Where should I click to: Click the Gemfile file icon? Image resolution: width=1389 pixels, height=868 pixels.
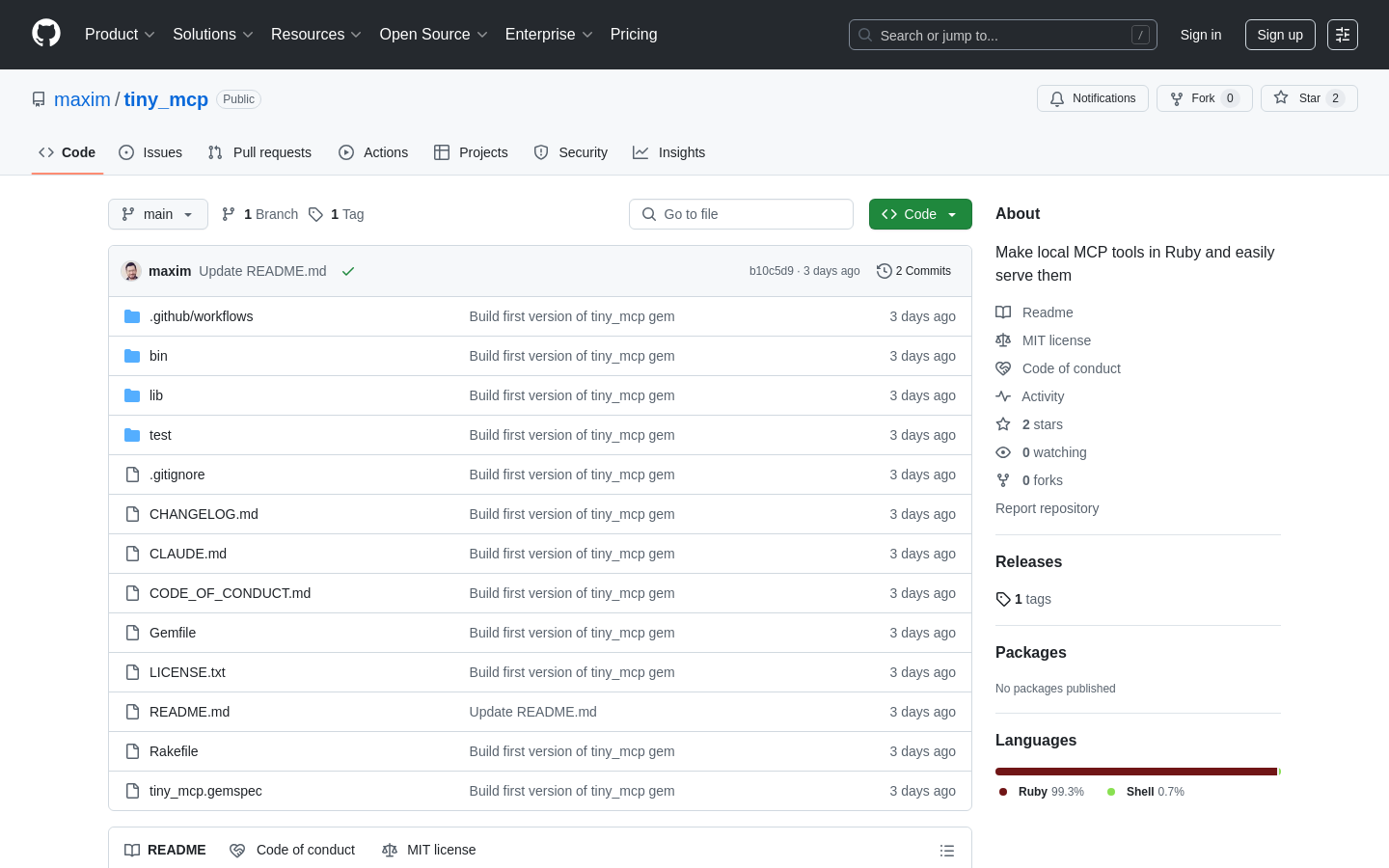tap(132, 633)
